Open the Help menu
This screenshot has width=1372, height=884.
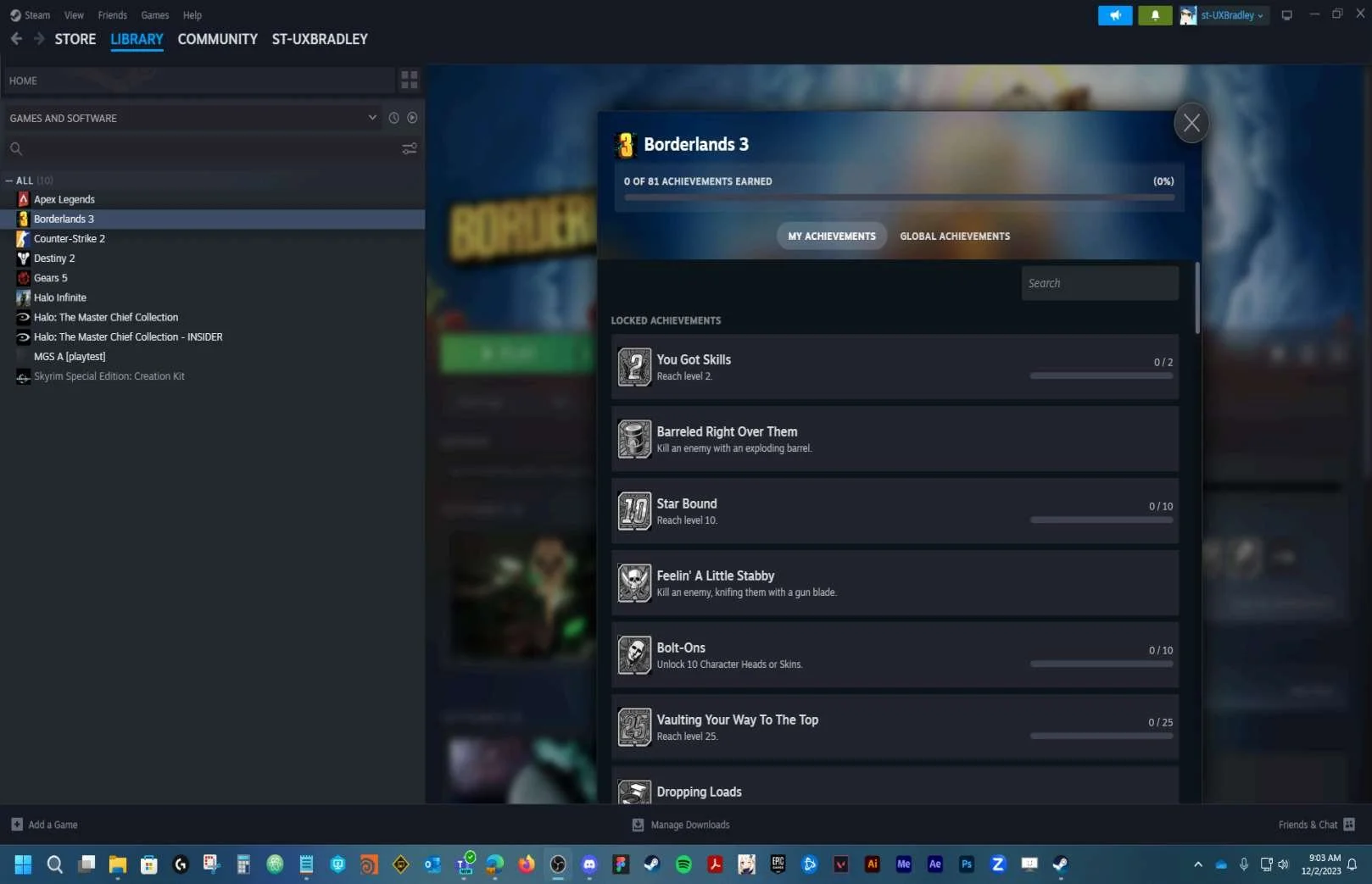192,15
